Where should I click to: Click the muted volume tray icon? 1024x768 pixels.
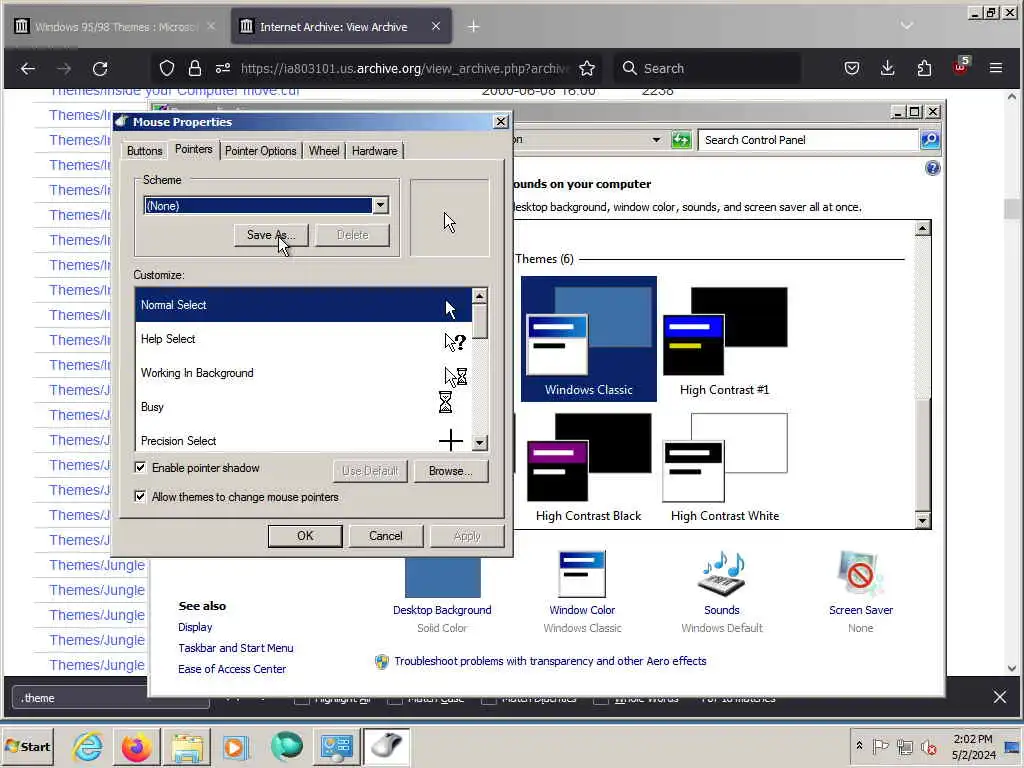(928, 746)
